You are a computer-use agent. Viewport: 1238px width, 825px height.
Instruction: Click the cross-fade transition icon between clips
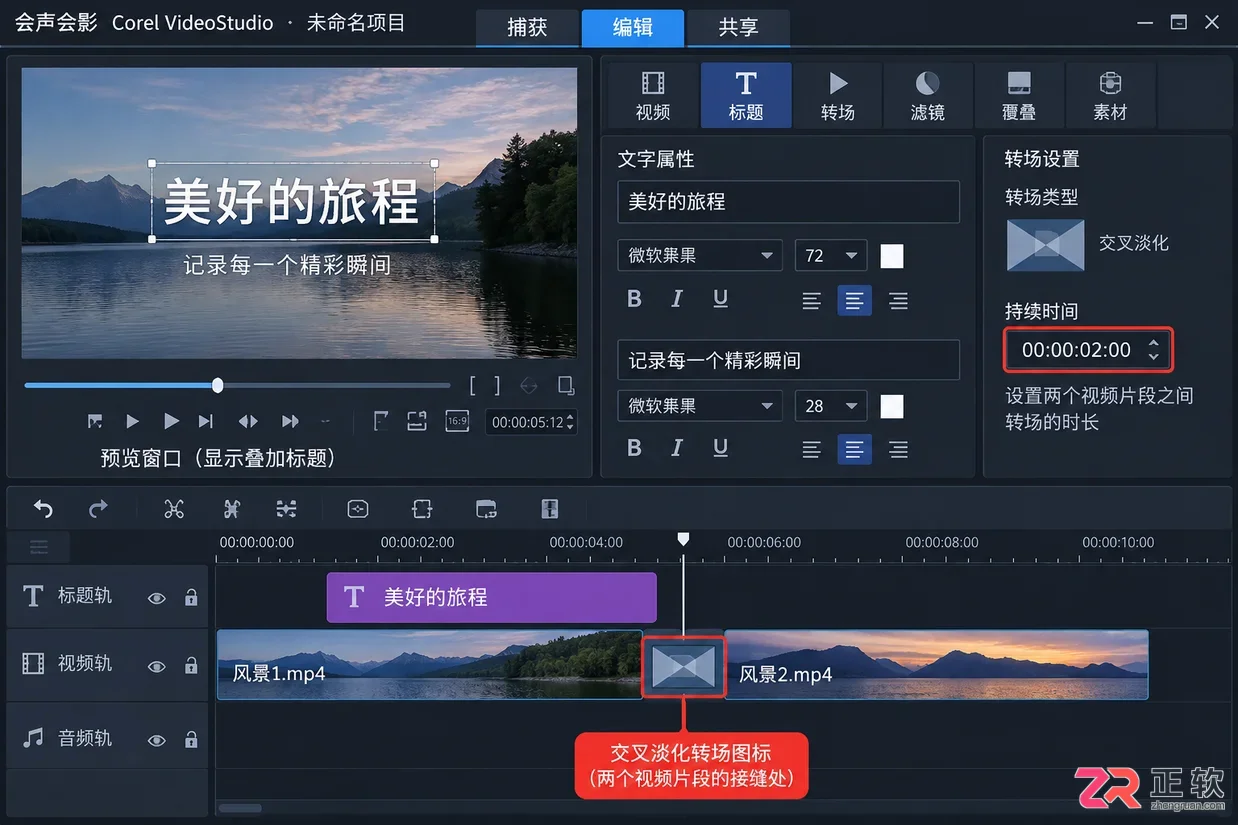tap(683, 665)
